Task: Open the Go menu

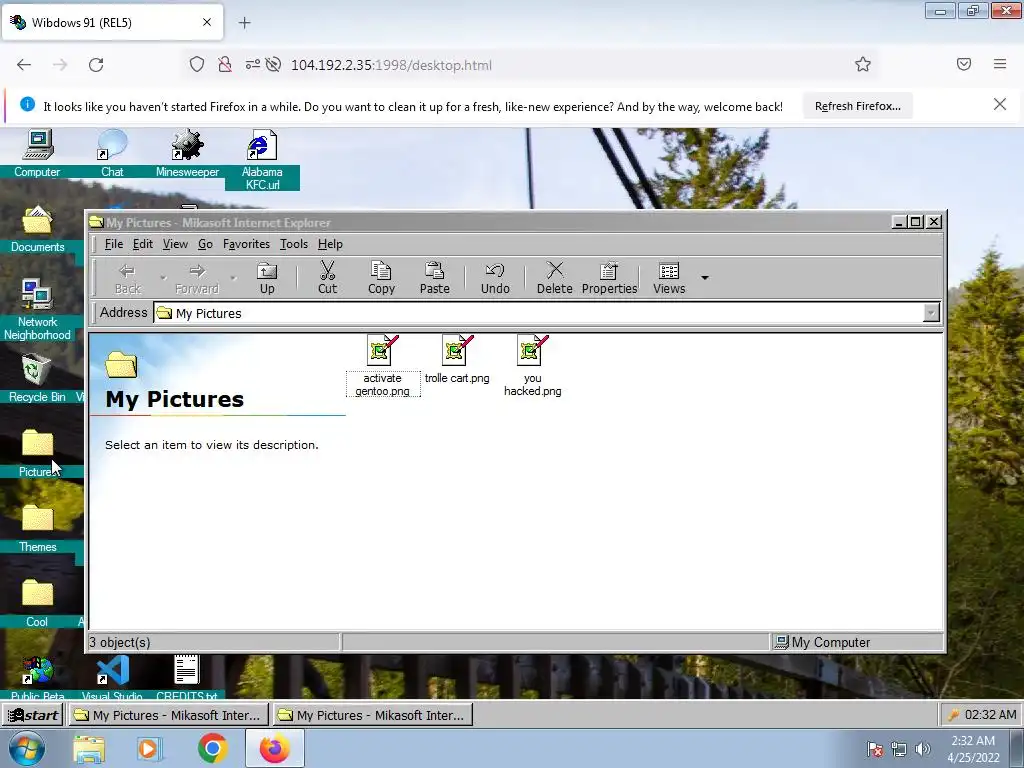Action: point(205,244)
